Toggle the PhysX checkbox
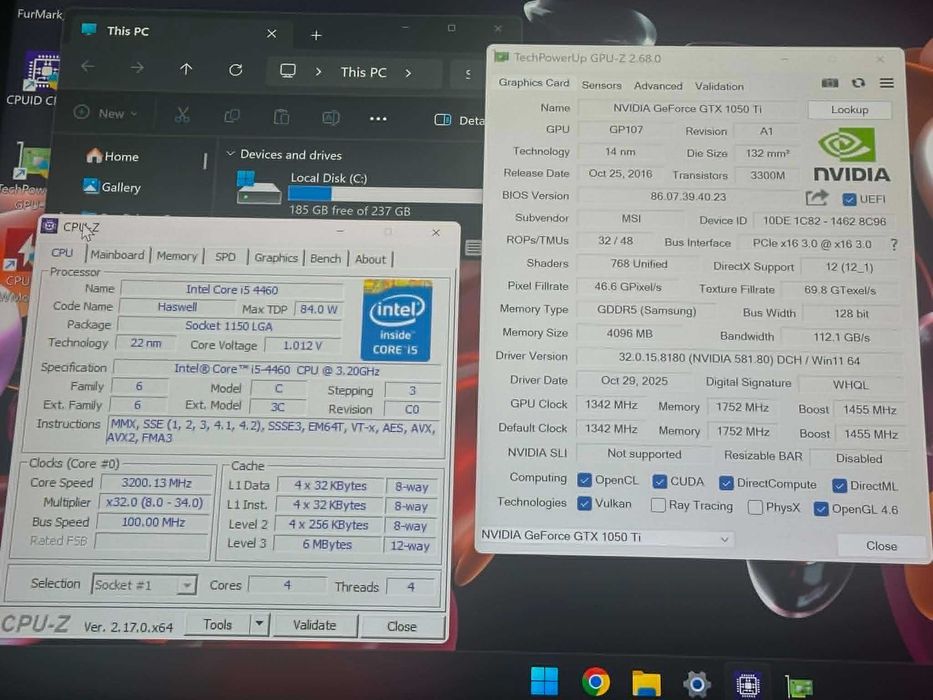Screen dimensions: 933x700 [x=755, y=507]
